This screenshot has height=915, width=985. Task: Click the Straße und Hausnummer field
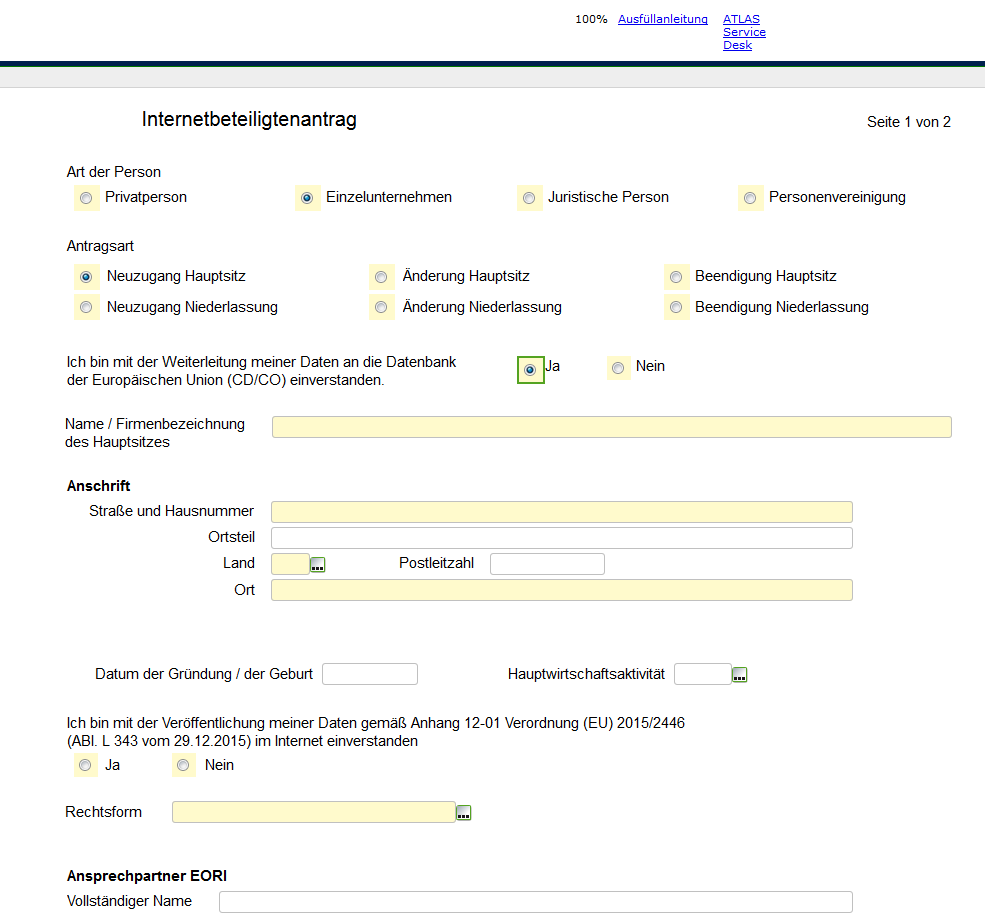coord(562,512)
